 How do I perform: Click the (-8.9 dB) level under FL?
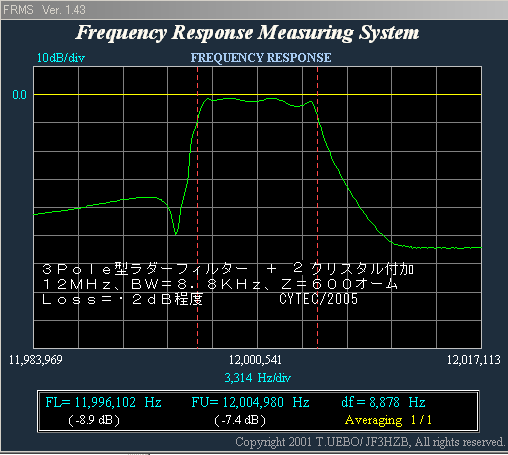pyautogui.click(x=94, y=420)
